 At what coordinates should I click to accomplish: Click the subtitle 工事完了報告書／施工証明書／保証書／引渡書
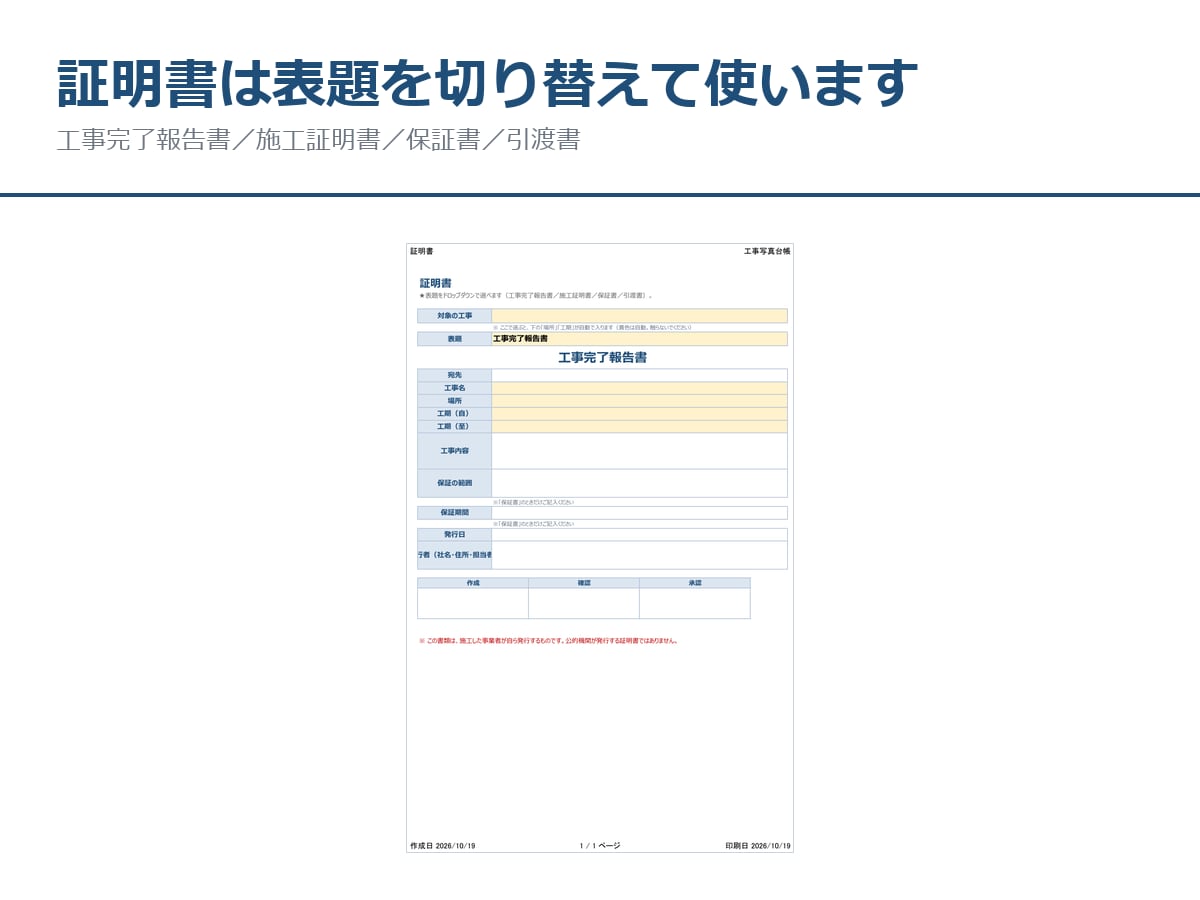[x=318, y=140]
